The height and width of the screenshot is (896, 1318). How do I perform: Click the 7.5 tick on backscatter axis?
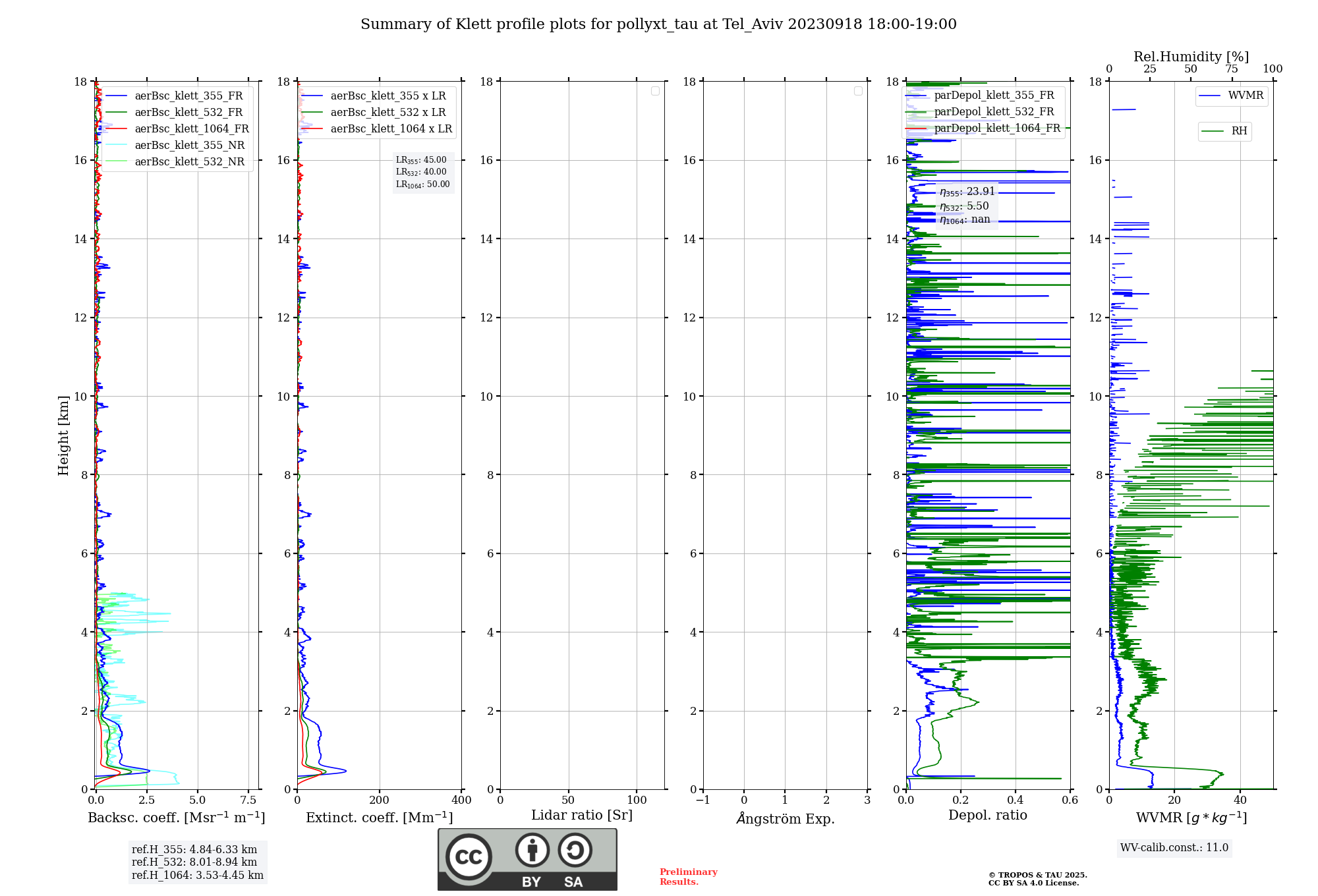248,800
